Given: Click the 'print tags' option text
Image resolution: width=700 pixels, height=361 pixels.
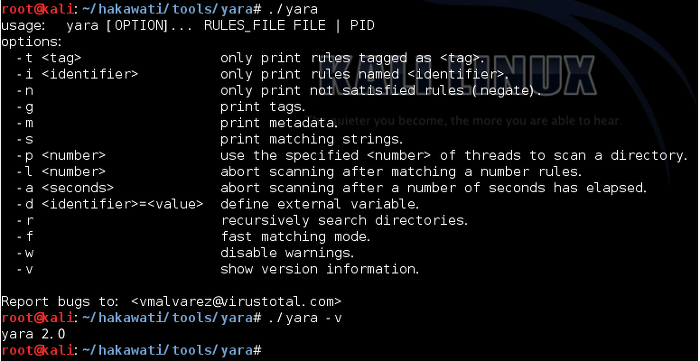Looking at the screenshot, I should click(x=263, y=107).
